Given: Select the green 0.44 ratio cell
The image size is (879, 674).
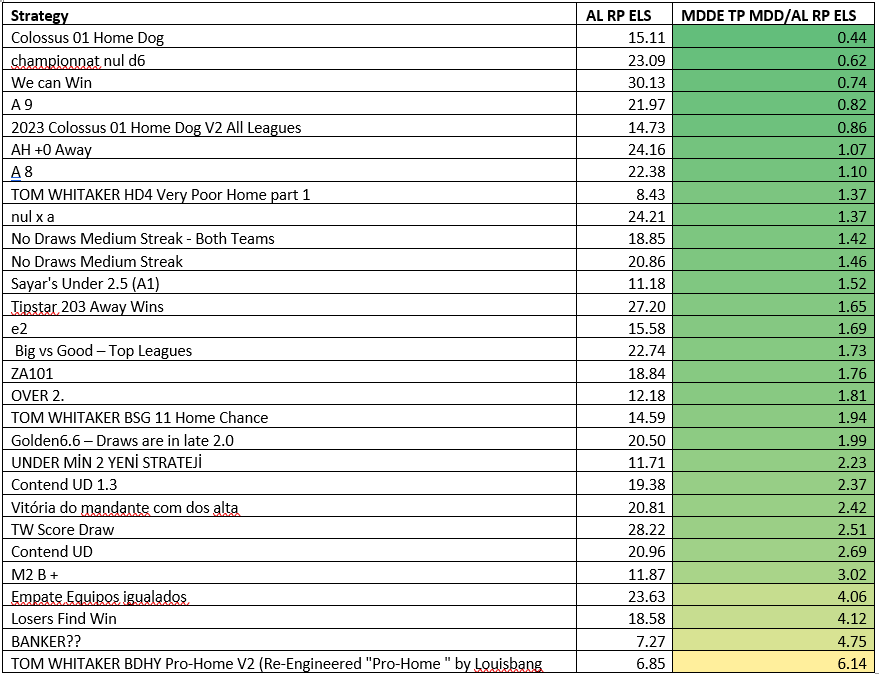Looking at the screenshot, I should pos(773,38).
